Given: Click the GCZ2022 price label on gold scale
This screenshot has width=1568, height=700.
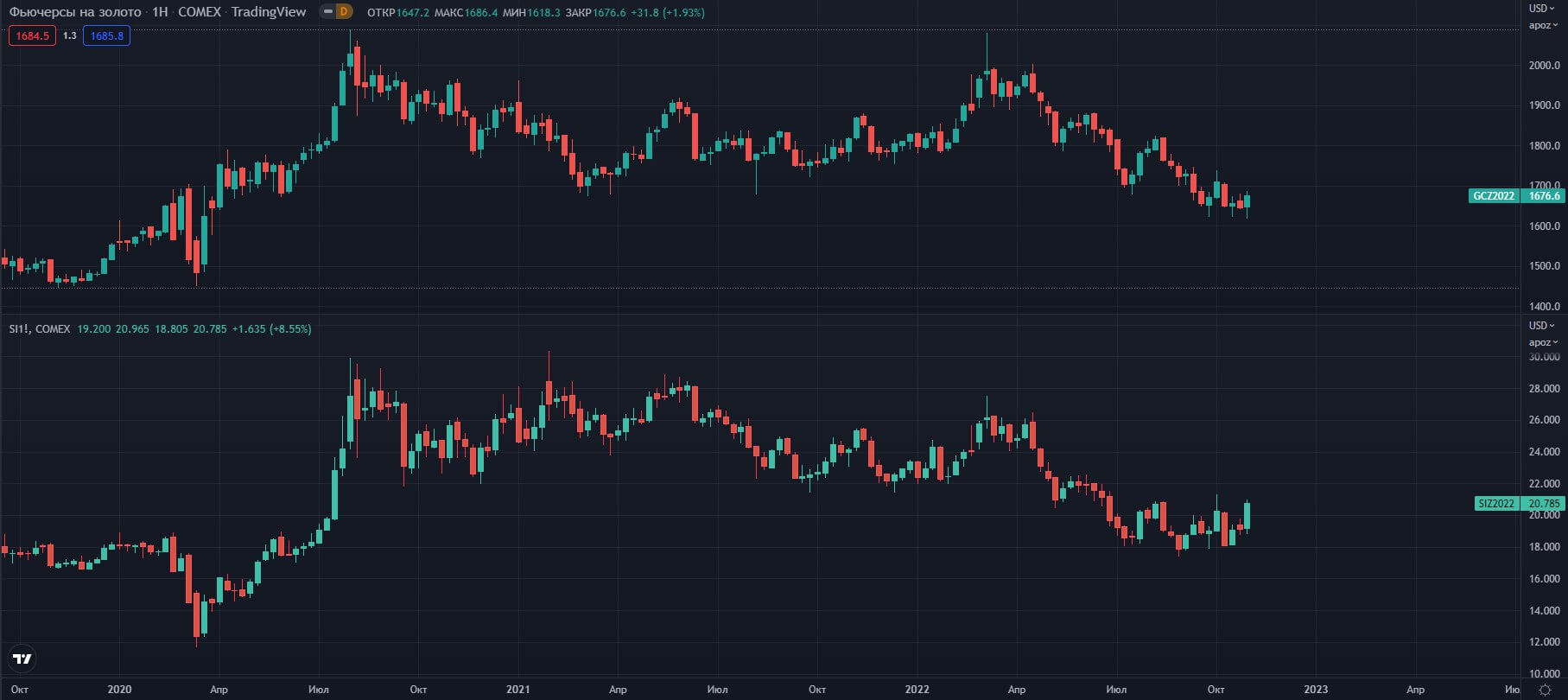Looking at the screenshot, I should point(1493,196).
